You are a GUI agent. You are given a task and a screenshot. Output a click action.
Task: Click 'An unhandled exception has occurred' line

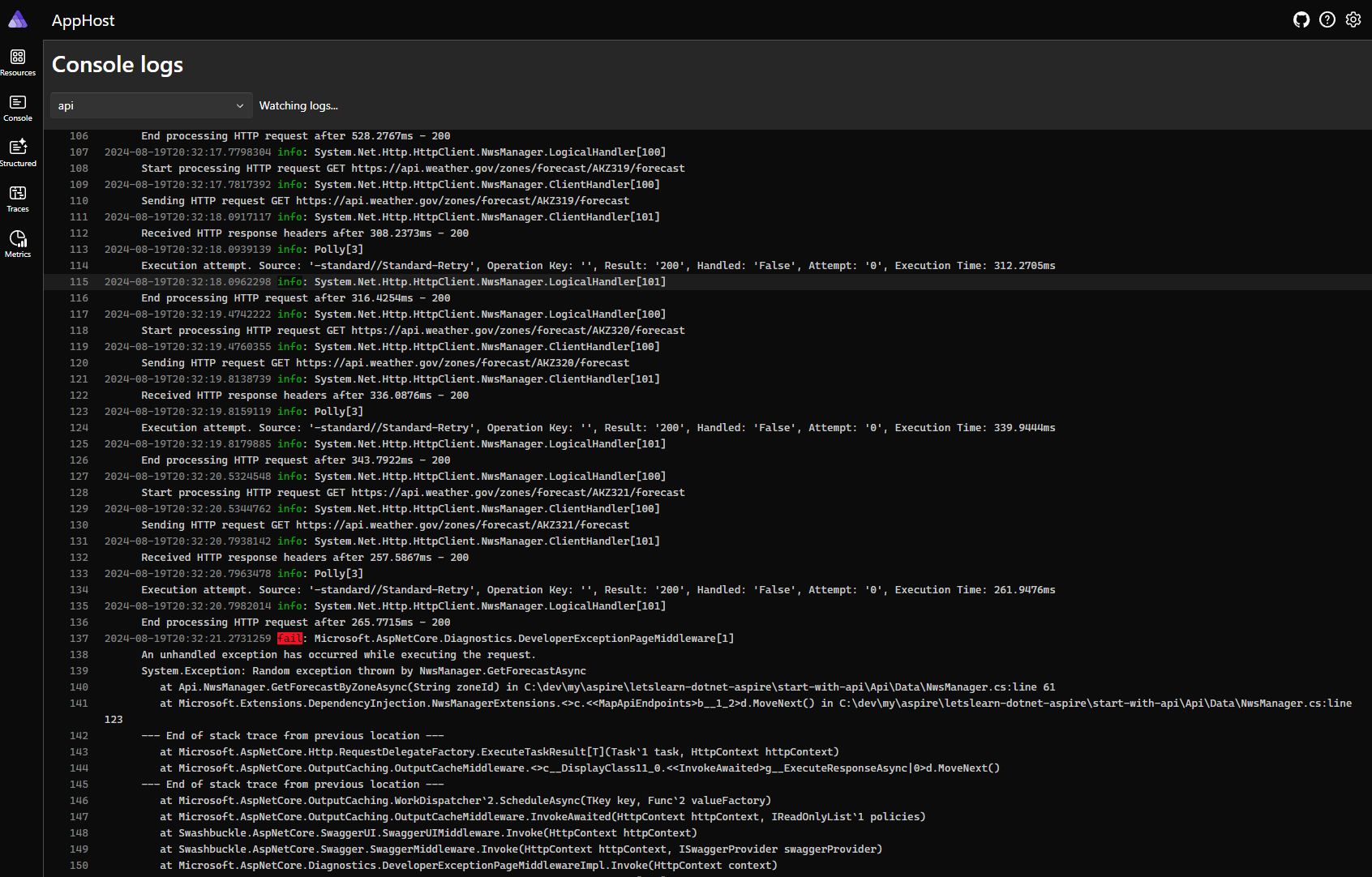[338, 655]
